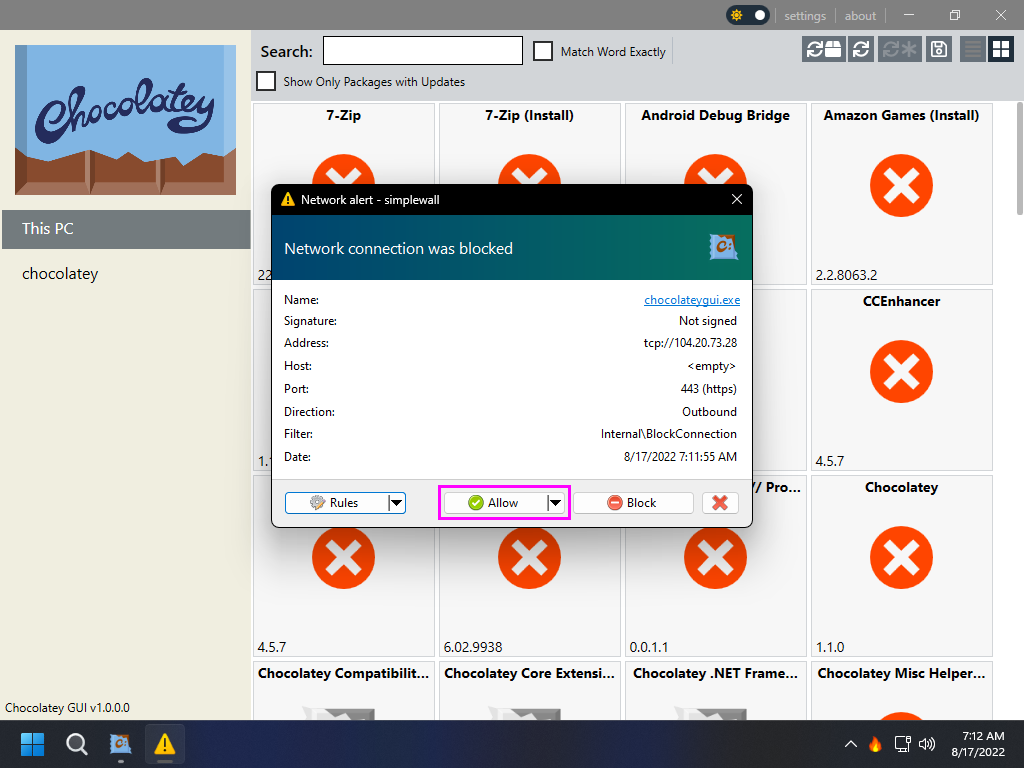This screenshot has width=1024, height=768.
Task: Select This PC source
Action: (126, 229)
